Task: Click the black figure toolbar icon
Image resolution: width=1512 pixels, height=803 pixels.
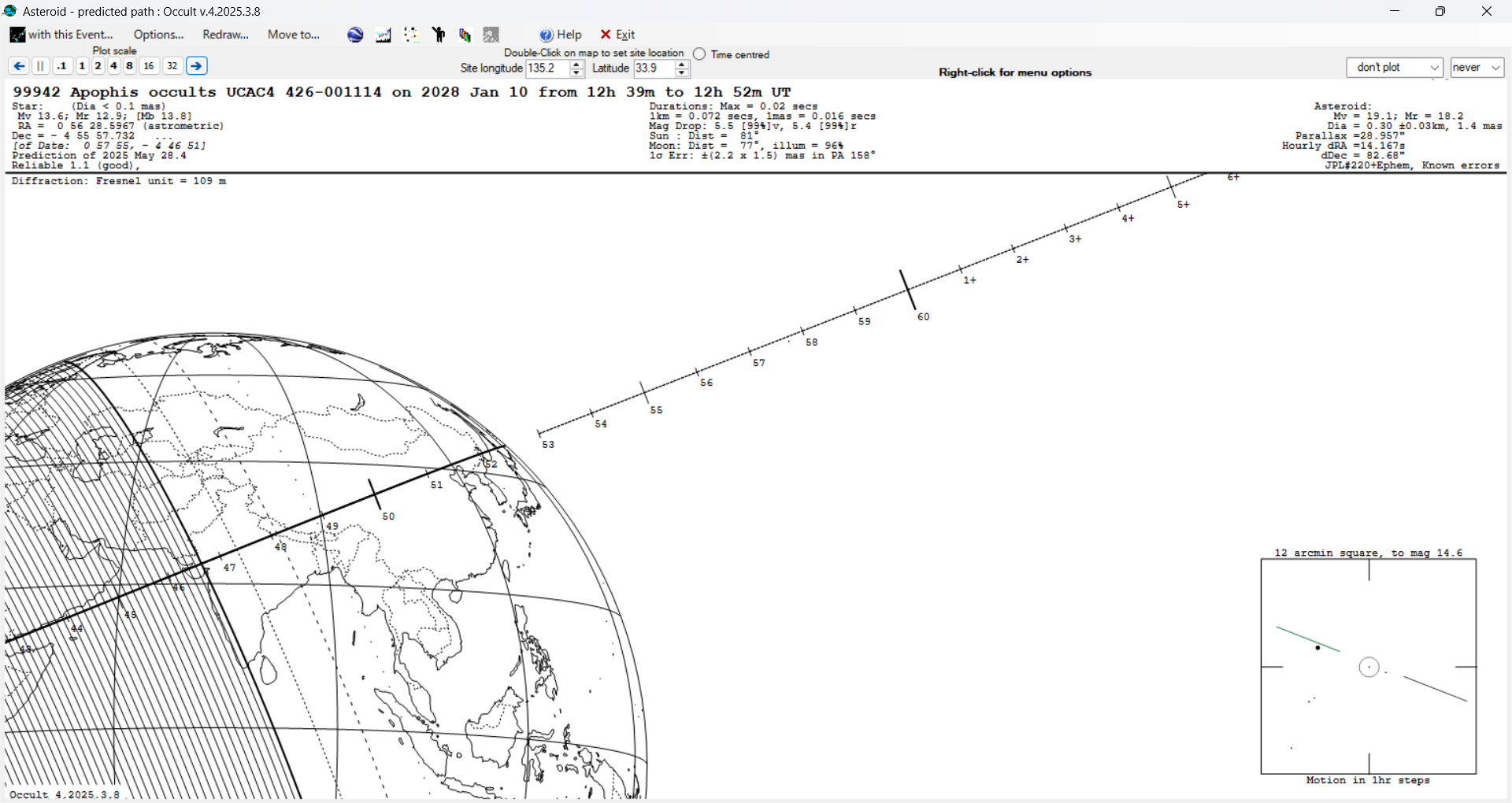Action: [439, 35]
